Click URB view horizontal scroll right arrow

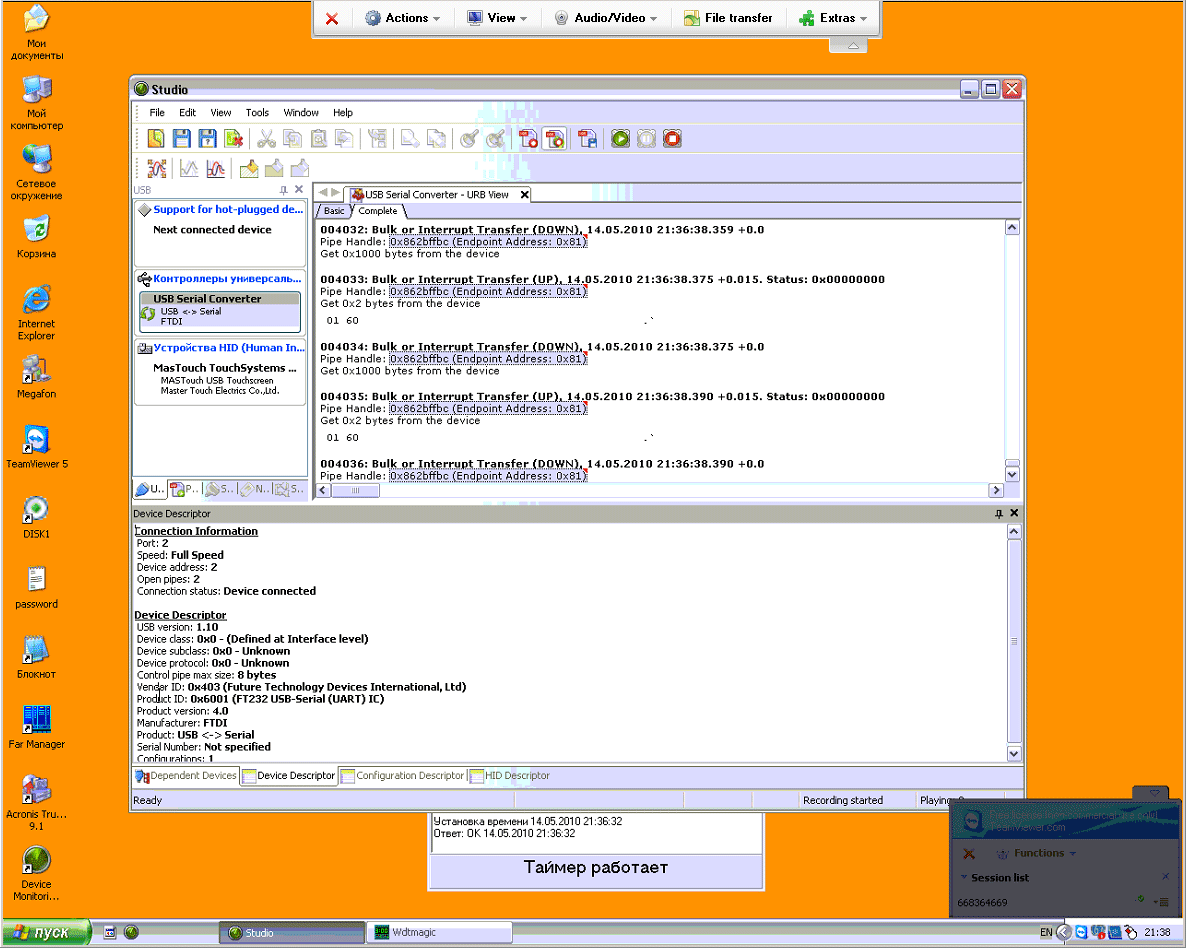point(996,490)
